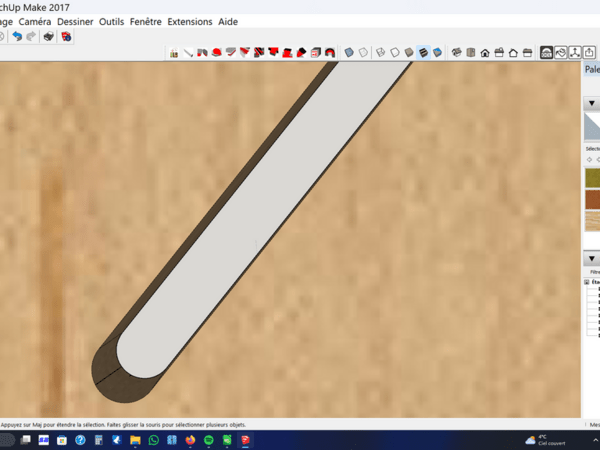The height and width of the screenshot is (450, 600).
Task: Collapse the lower tray panel arrow
Action: pos(592,259)
